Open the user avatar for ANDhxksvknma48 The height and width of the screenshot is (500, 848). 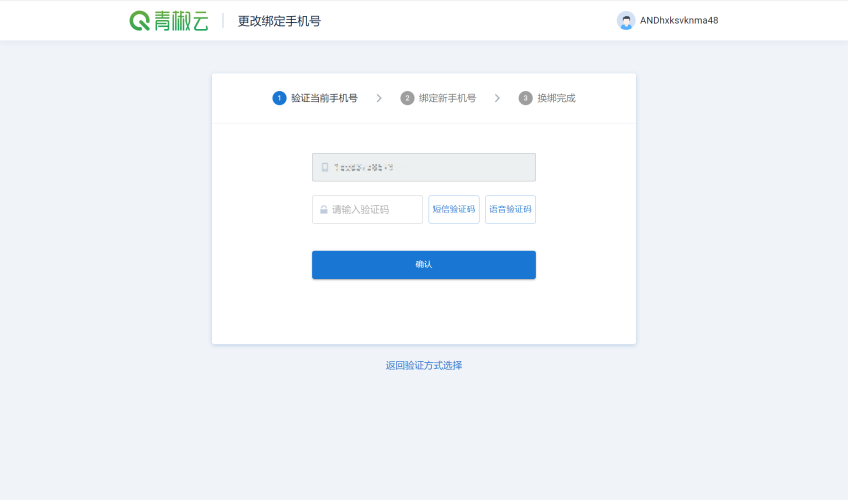(x=626, y=21)
